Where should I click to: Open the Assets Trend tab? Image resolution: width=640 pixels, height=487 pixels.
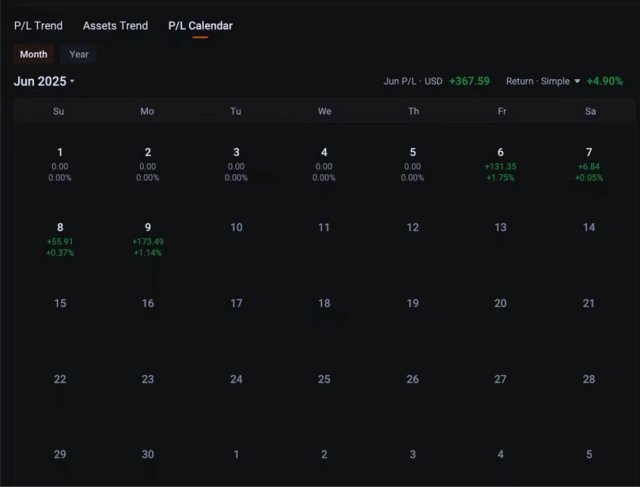[x=115, y=25]
